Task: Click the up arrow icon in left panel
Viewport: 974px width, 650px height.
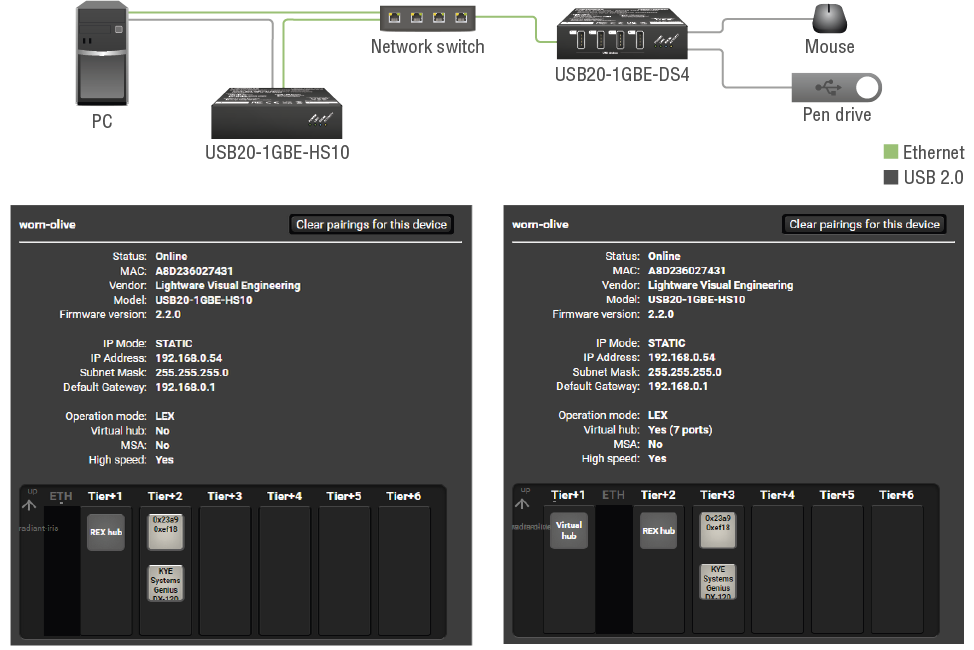Action: click(x=29, y=504)
